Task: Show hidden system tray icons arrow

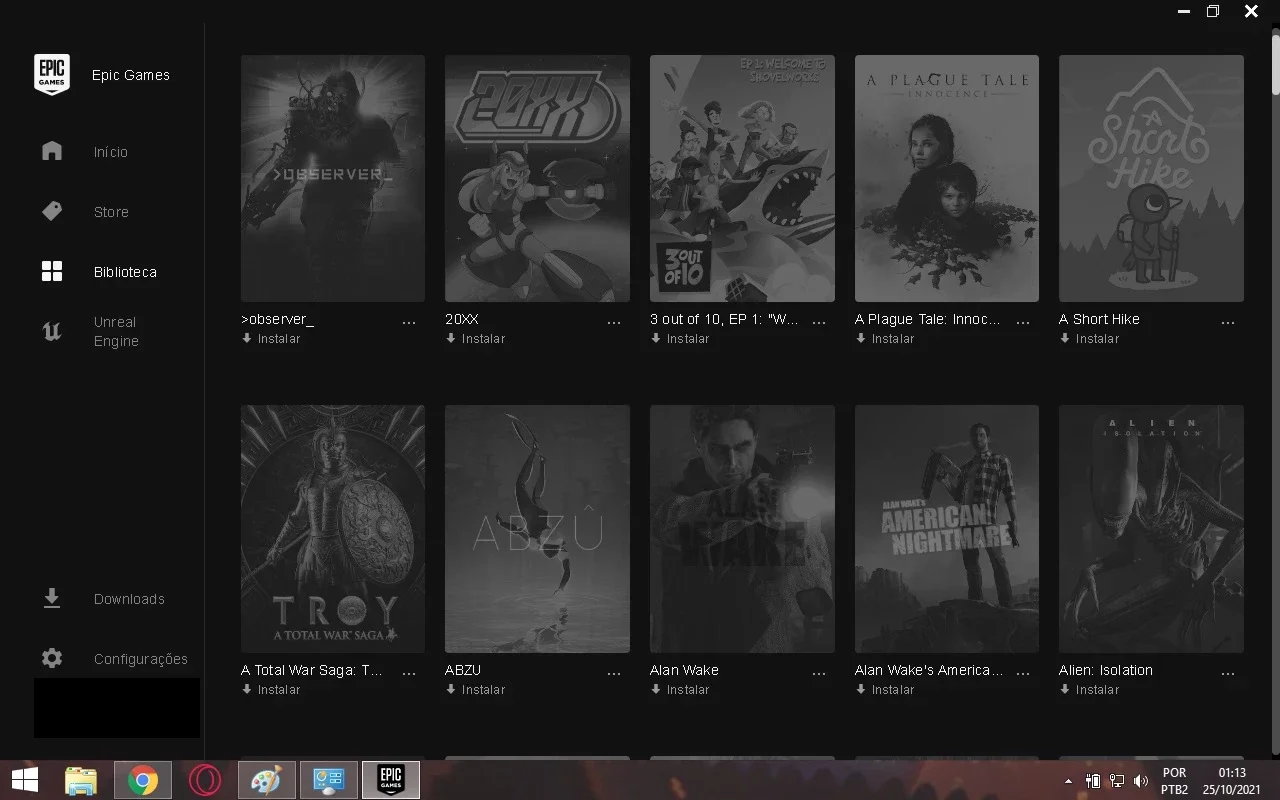Action: [1068, 781]
